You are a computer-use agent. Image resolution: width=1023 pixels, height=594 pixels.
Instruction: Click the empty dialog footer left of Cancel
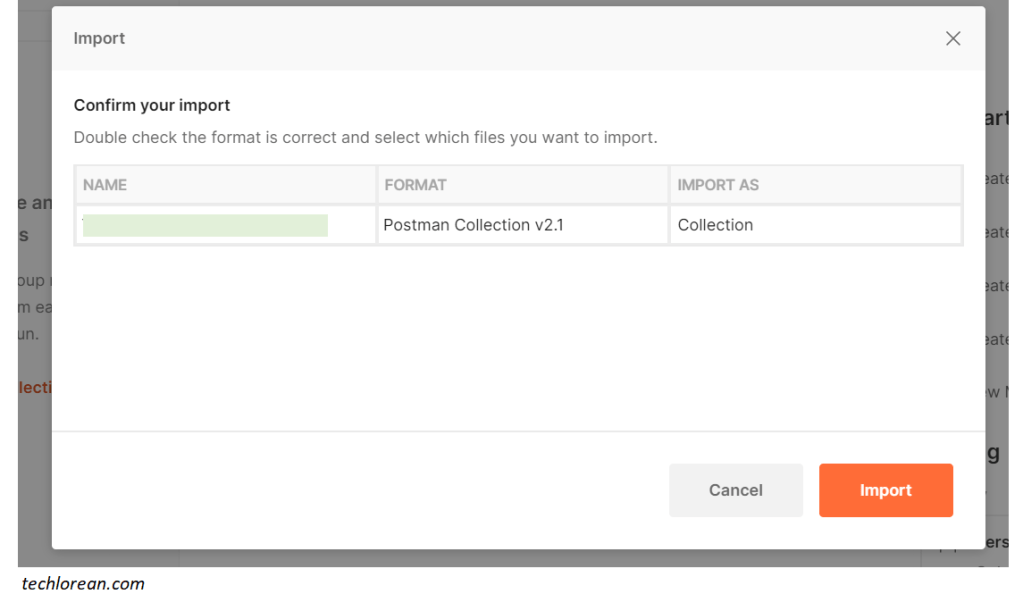tap(350, 490)
